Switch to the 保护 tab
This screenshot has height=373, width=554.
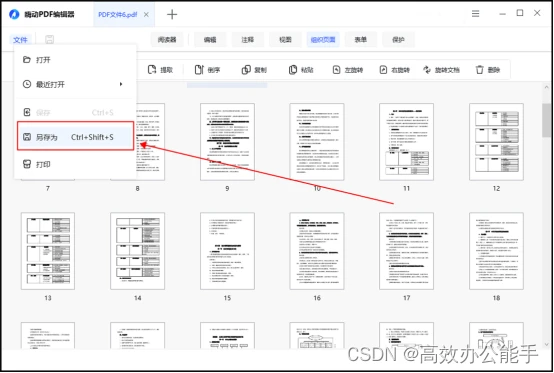(398, 40)
